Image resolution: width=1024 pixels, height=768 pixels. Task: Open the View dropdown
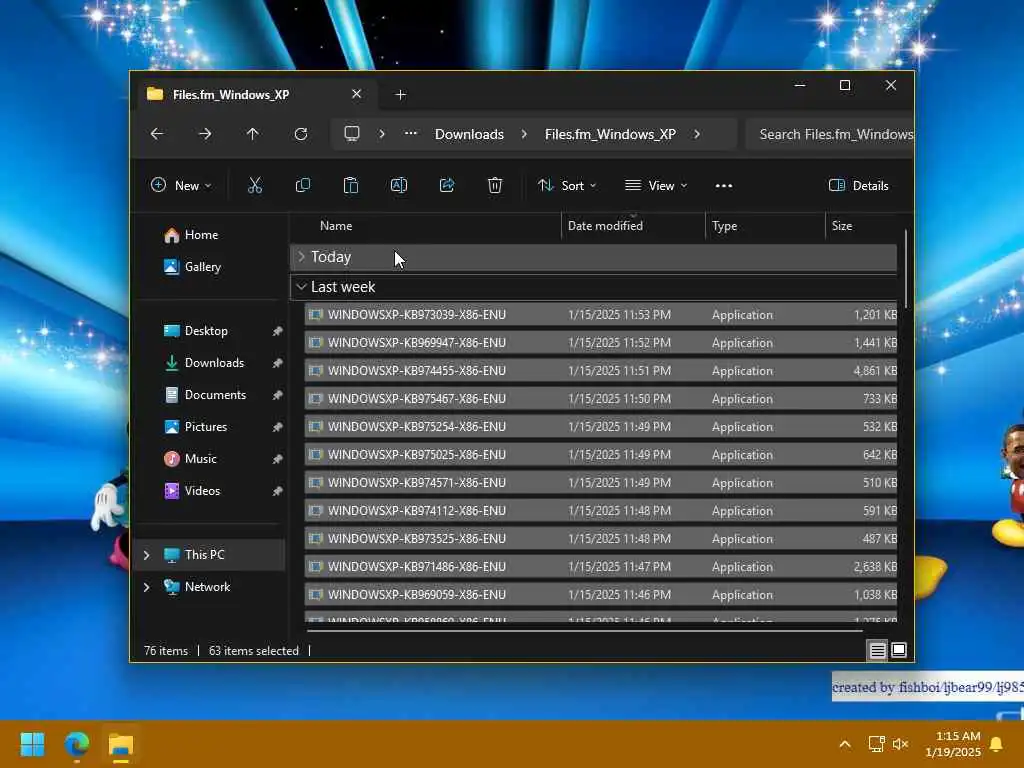point(656,185)
